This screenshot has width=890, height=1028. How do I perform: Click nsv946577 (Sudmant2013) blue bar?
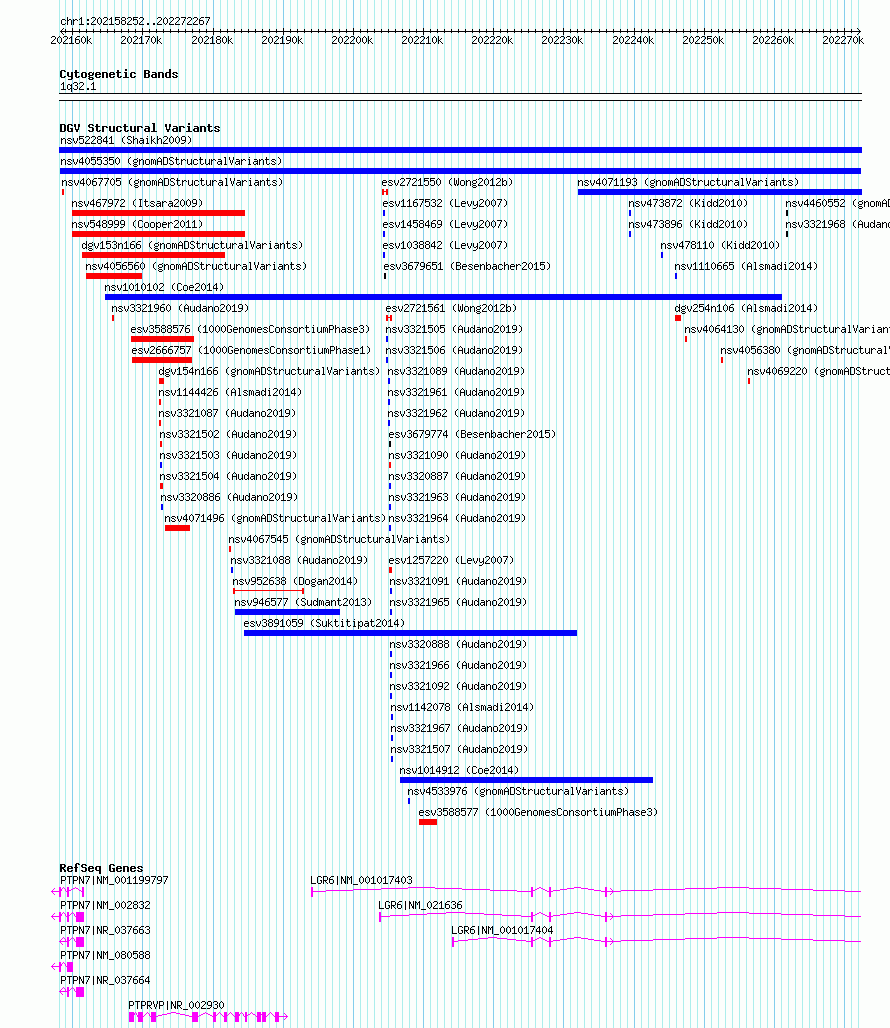coord(287,612)
